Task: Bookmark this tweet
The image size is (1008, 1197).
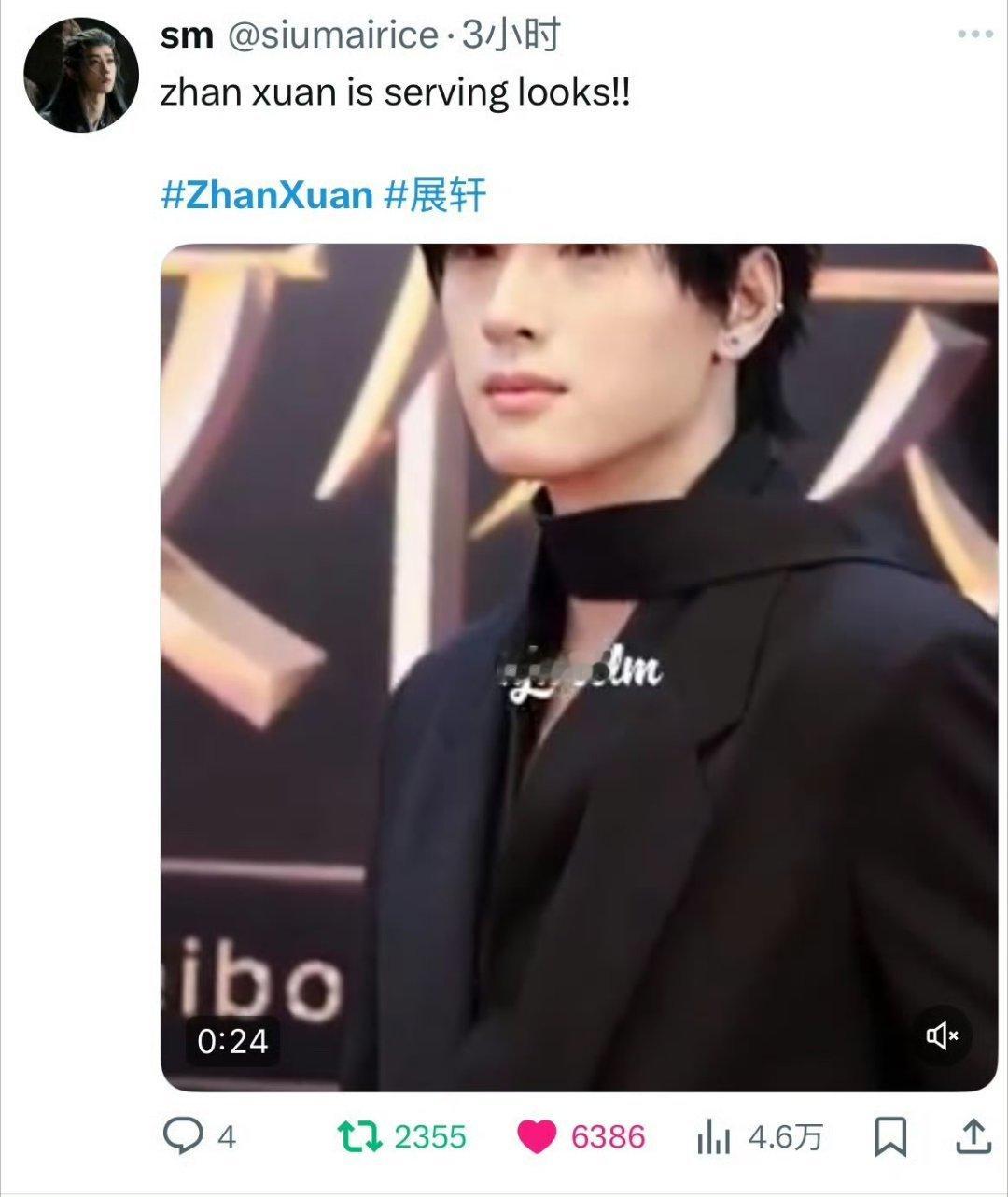Action: click(890, 1137)
